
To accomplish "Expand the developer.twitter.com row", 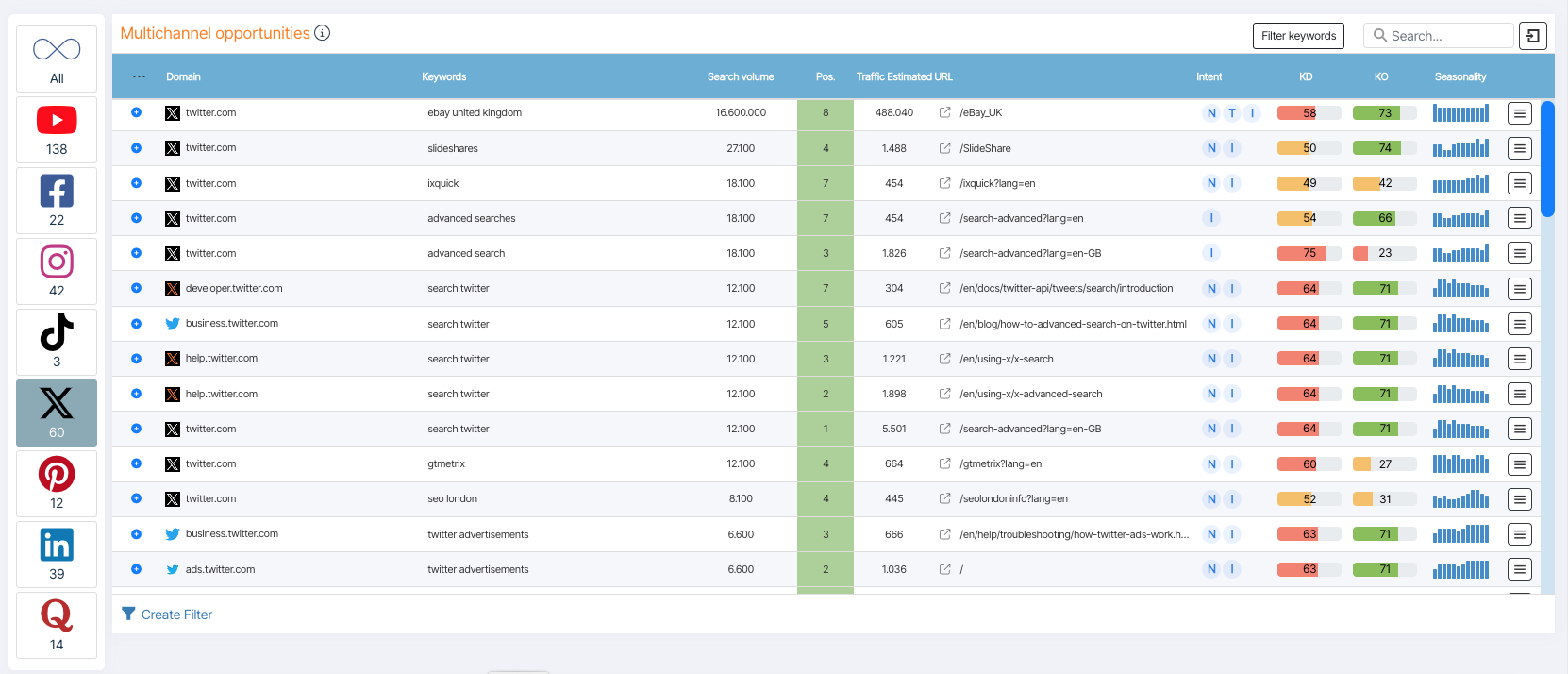I will 136,288.
